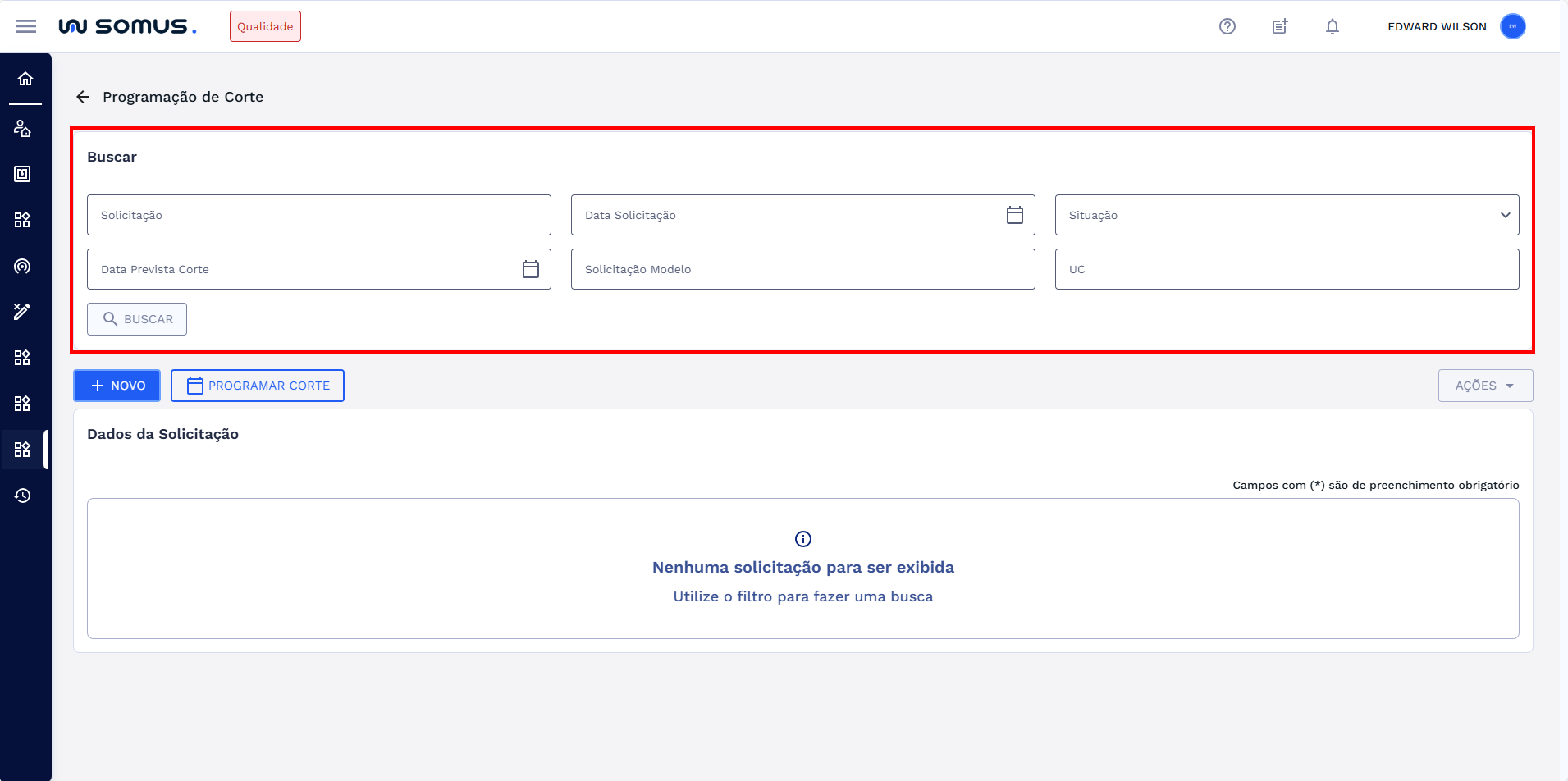Viewport: 1568px width, 781px height.
Task: Open the history clock sidebar icon
Action: click(23, 496)
